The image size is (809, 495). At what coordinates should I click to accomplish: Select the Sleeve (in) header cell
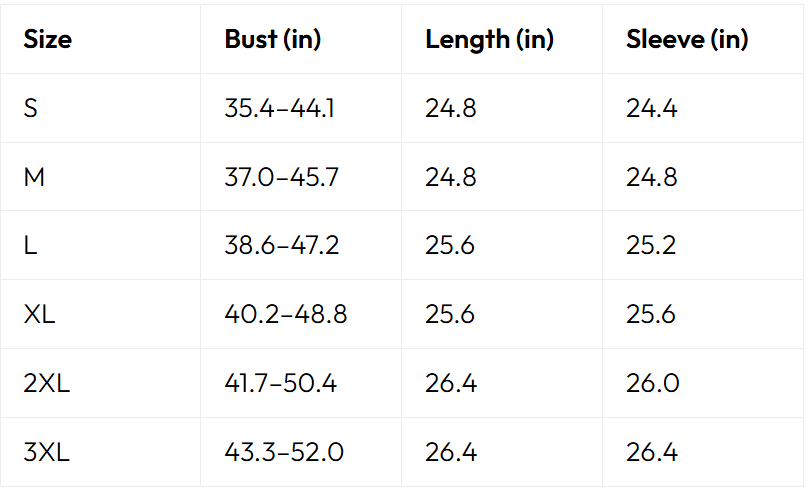687,40
